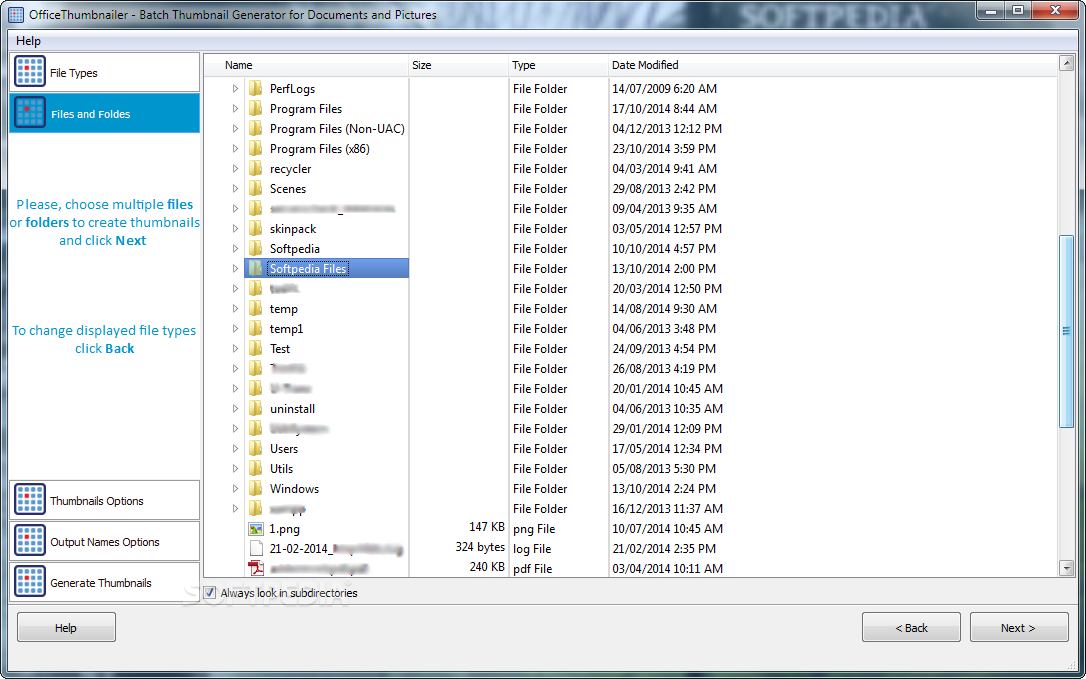The width and height of the screenshot is (1086, 679).
Task: Toggle Always look in subdirectories checkbox
Action: 210,593
